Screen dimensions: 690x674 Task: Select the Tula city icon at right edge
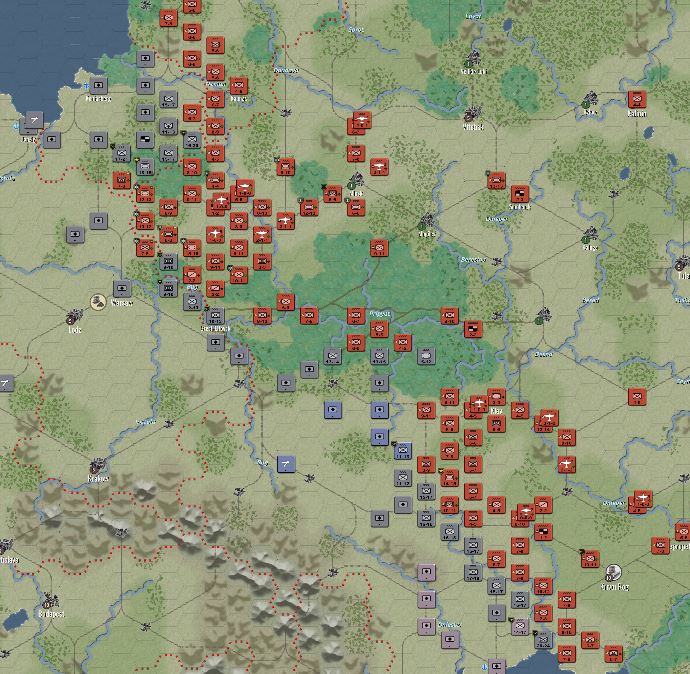click(682, 264)
